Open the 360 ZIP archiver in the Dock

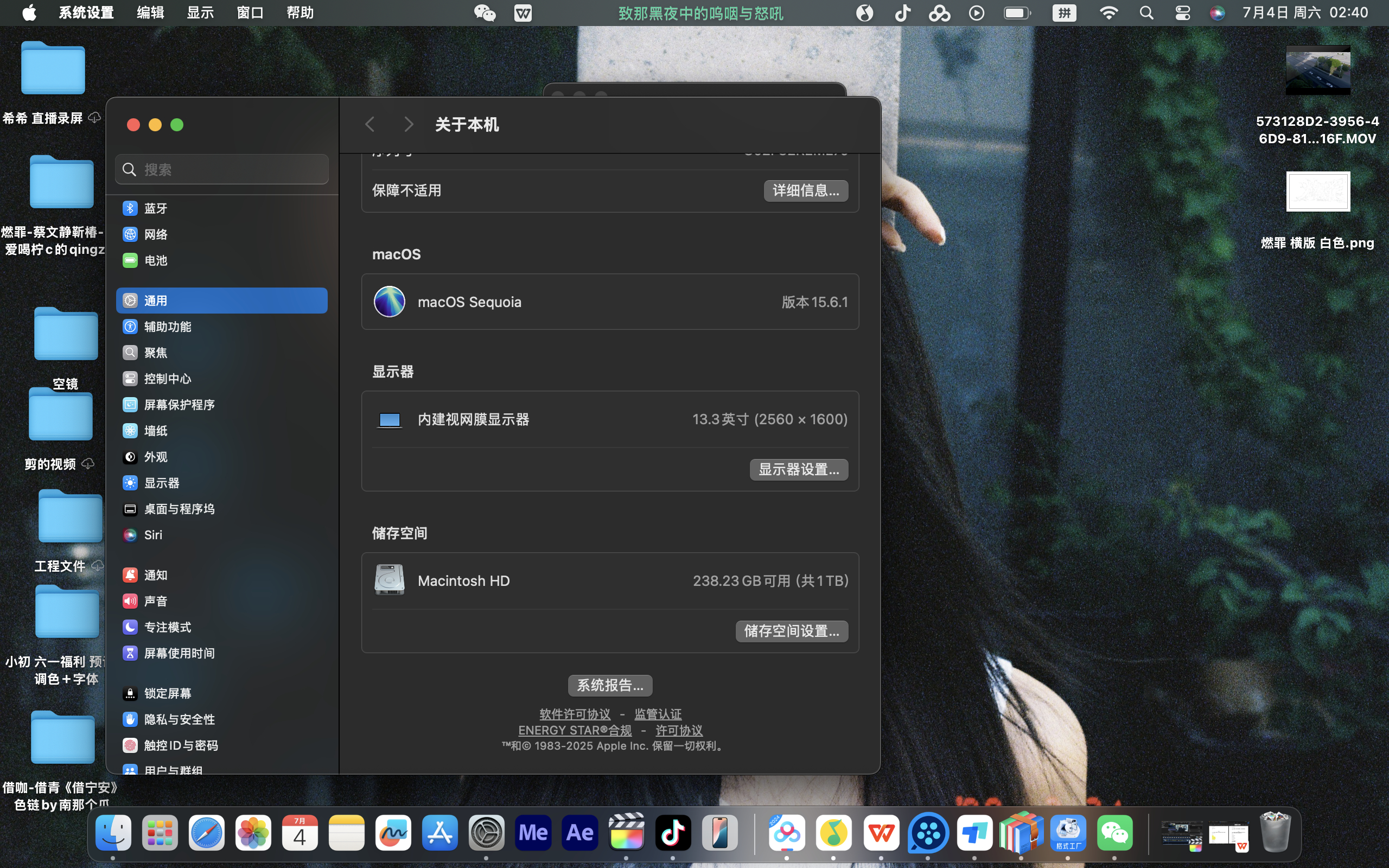[x=1021, y=832]
